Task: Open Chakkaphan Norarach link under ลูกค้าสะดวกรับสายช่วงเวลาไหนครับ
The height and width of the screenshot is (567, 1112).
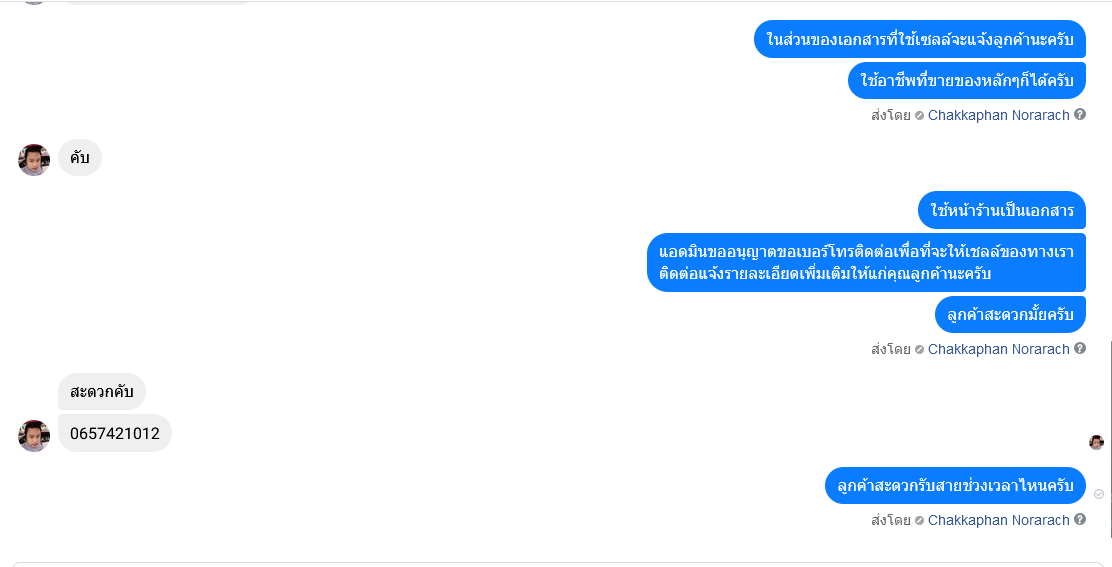Action: (999, 520)
